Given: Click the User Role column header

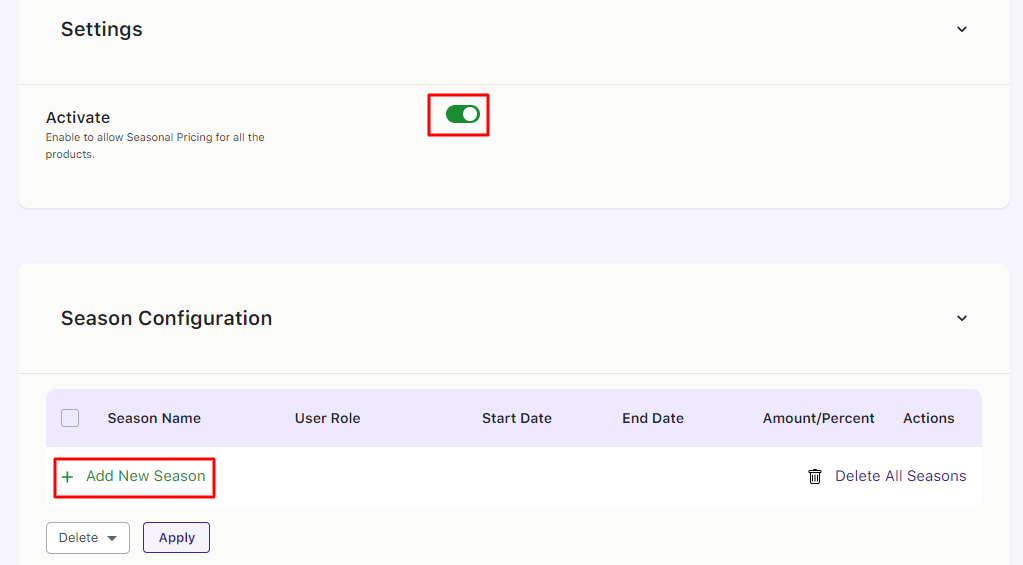Looking at the screenshot, I should 328,418.
